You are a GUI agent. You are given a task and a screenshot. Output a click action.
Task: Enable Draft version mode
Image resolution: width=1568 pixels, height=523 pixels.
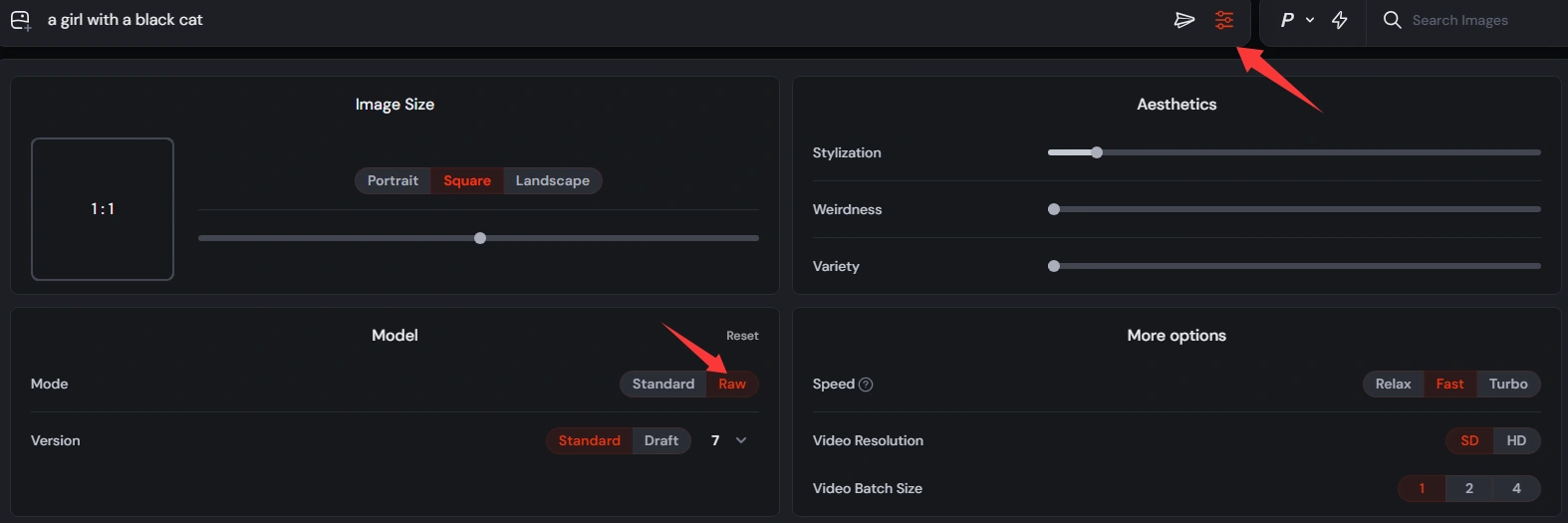coord(661,440)
